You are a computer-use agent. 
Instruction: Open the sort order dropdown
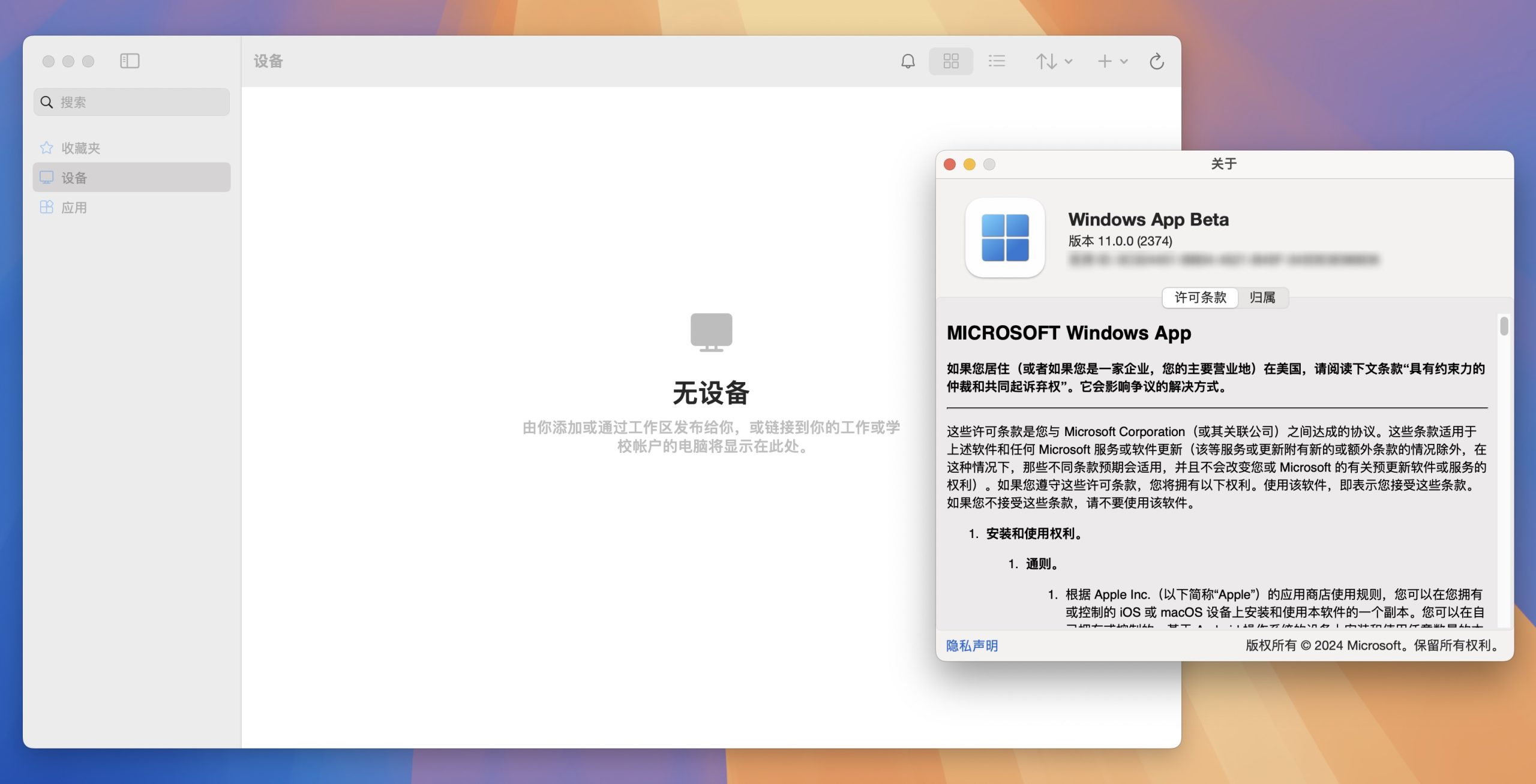(x=1054, y=61)
